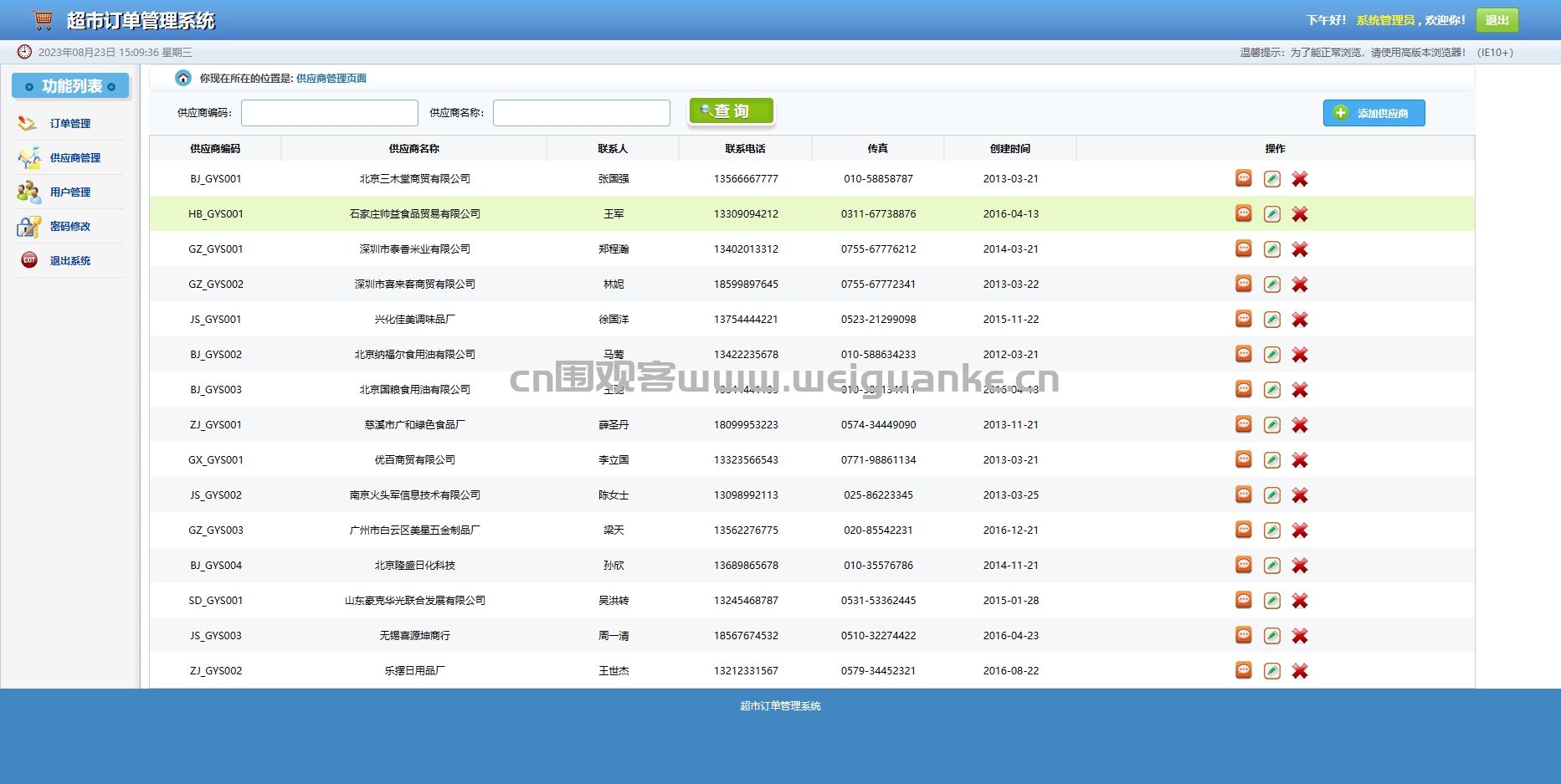Viewport: 1561px width, 784px height.
Task: Open 订单管理 in the sidebar
Action: 70,124
